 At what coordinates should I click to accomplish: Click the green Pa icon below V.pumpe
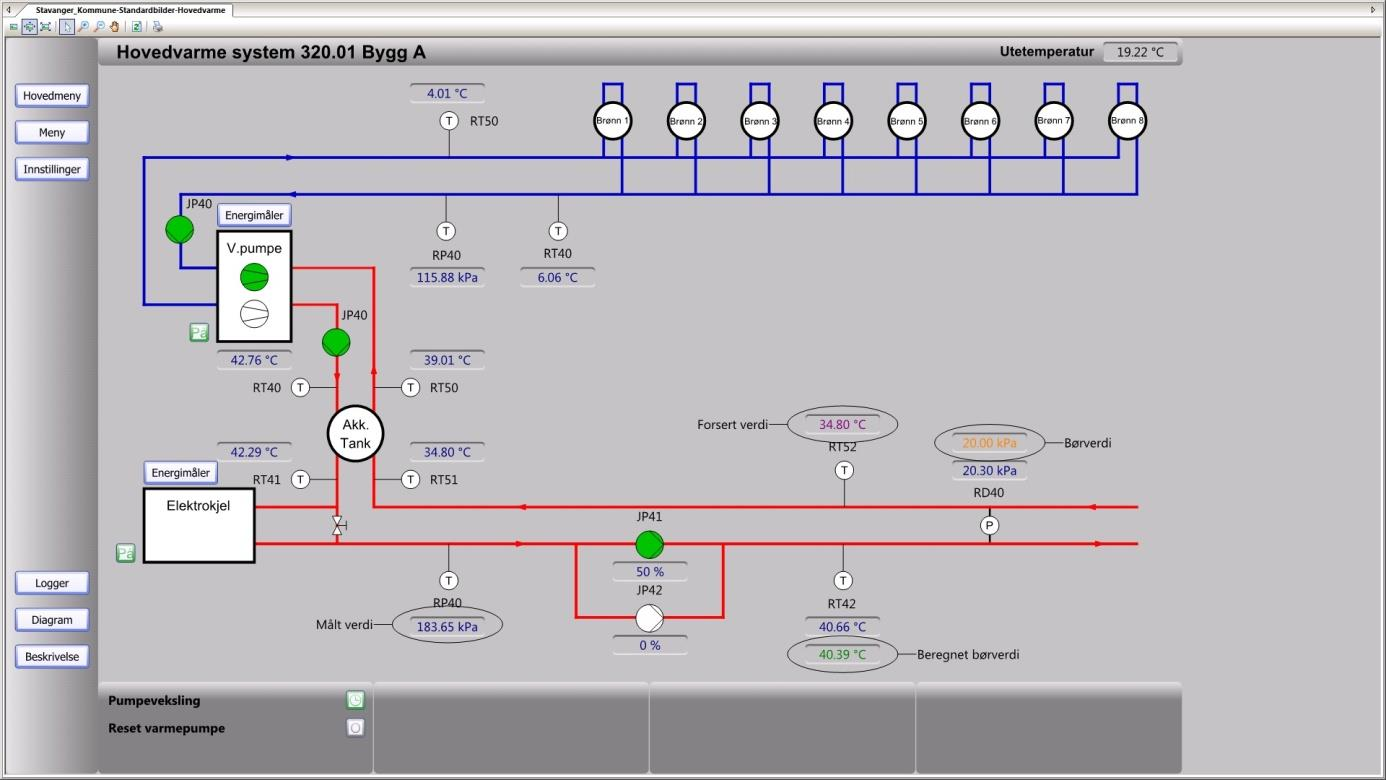click(x=199, y=333)
